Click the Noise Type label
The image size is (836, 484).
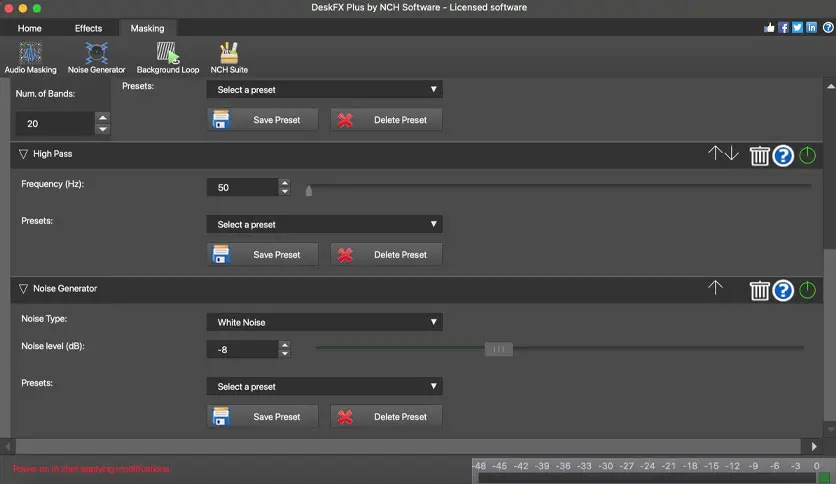[44, 319]
